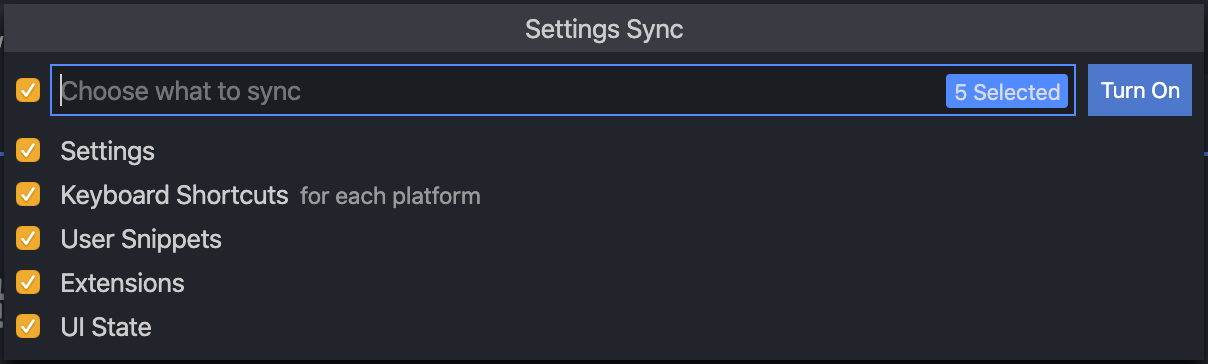Untick the Extensions checkbox
The height and width of the screenshot is (364, 1208).
pyautogui.click(x=28, y=283)
